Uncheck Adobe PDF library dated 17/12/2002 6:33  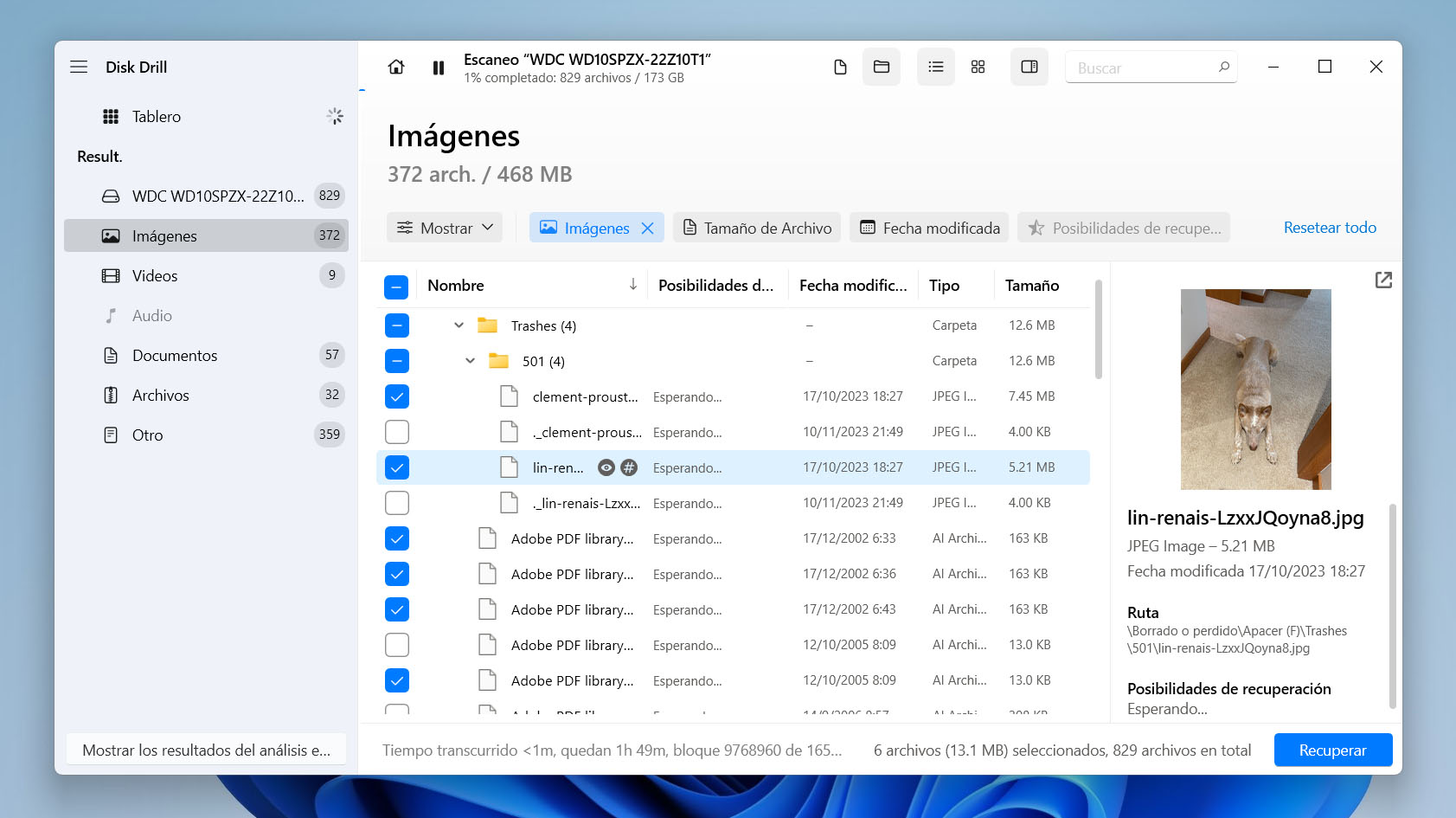pyautogui.click(x=397, y=538)
